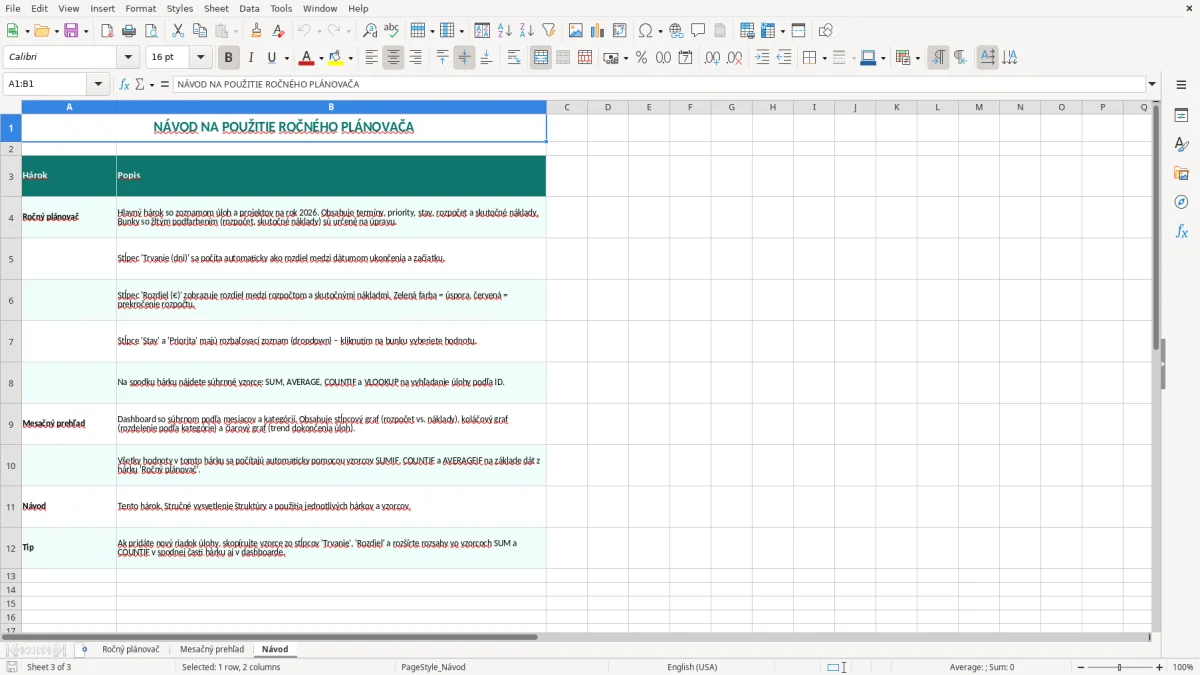Click the Copy icon
Screen dimensions: 1200x675
click(200, 31)
